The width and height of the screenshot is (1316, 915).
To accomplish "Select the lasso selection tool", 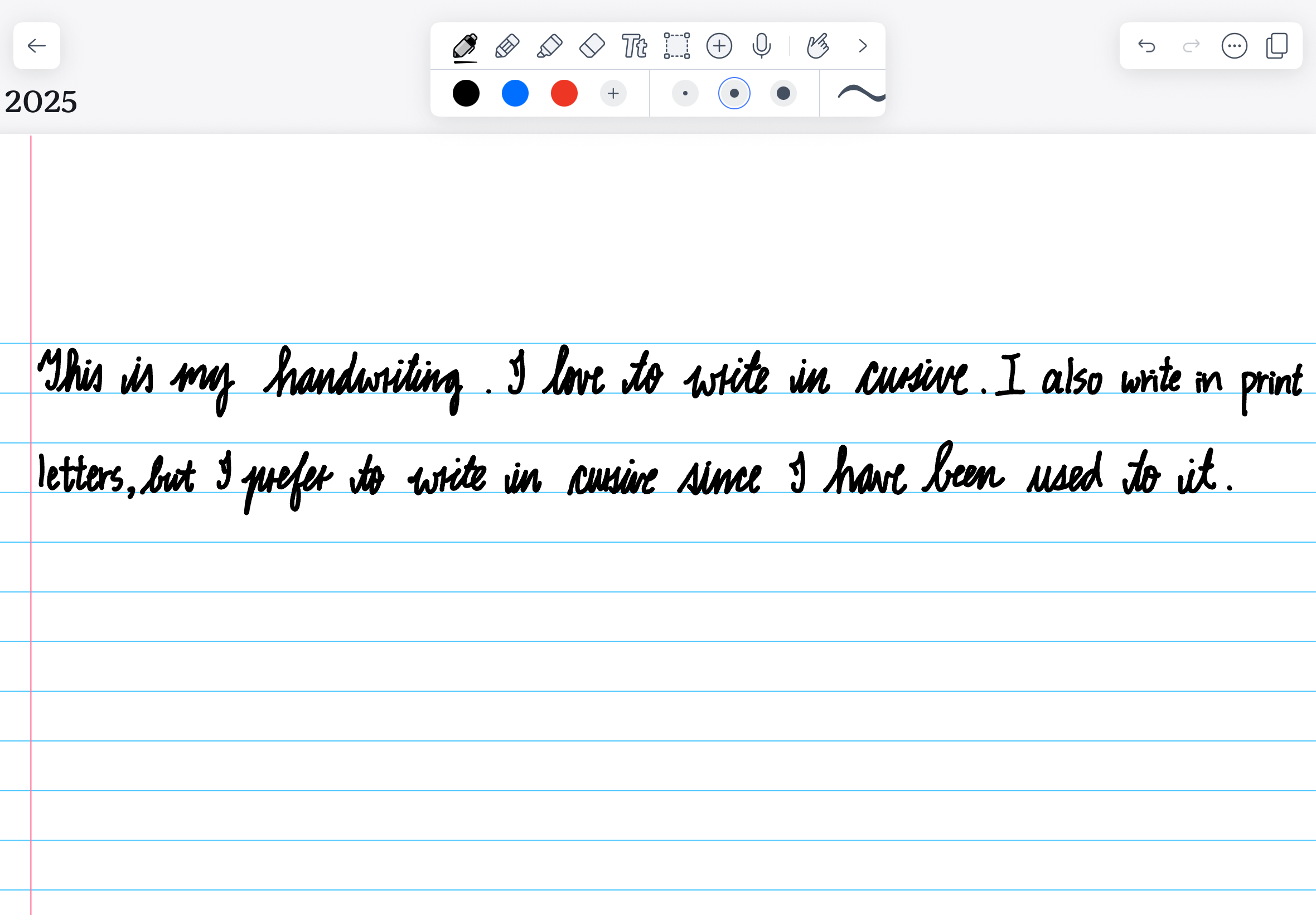I will point(676,46).
